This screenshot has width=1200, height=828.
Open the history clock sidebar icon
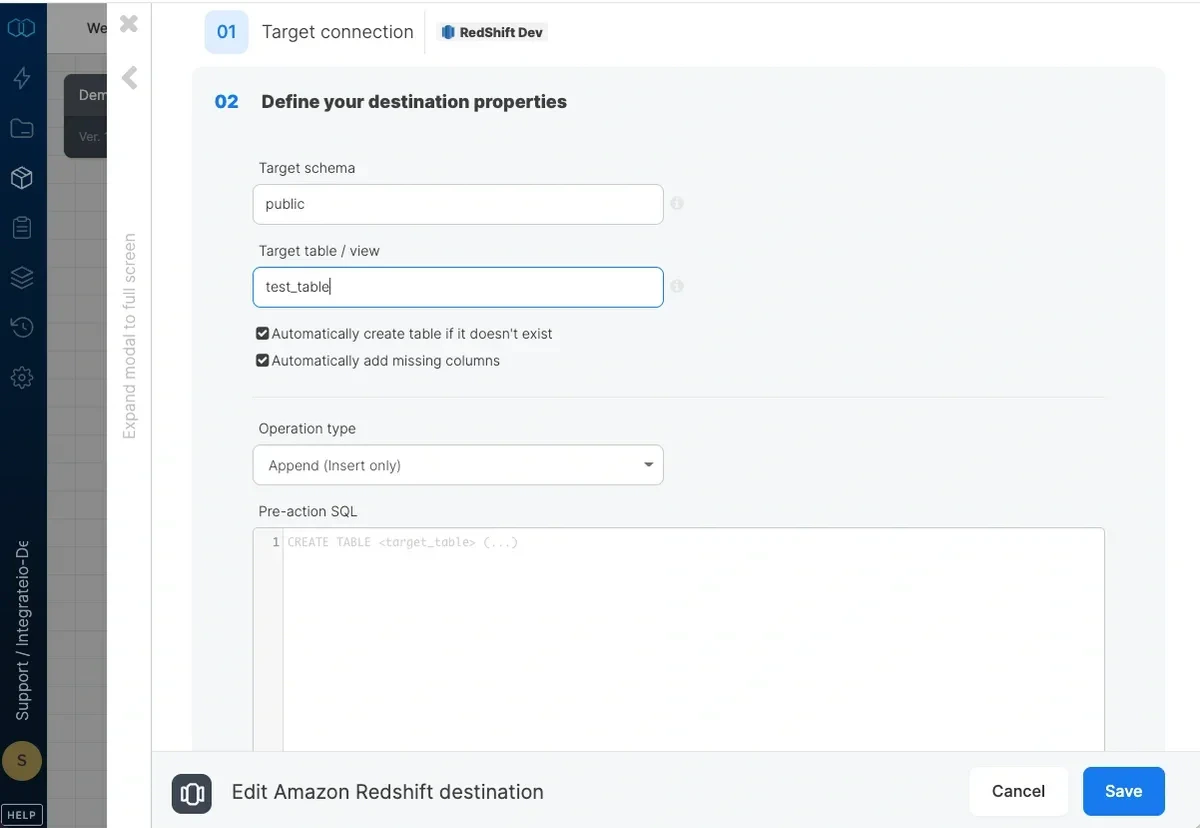(x=22, y=327)
